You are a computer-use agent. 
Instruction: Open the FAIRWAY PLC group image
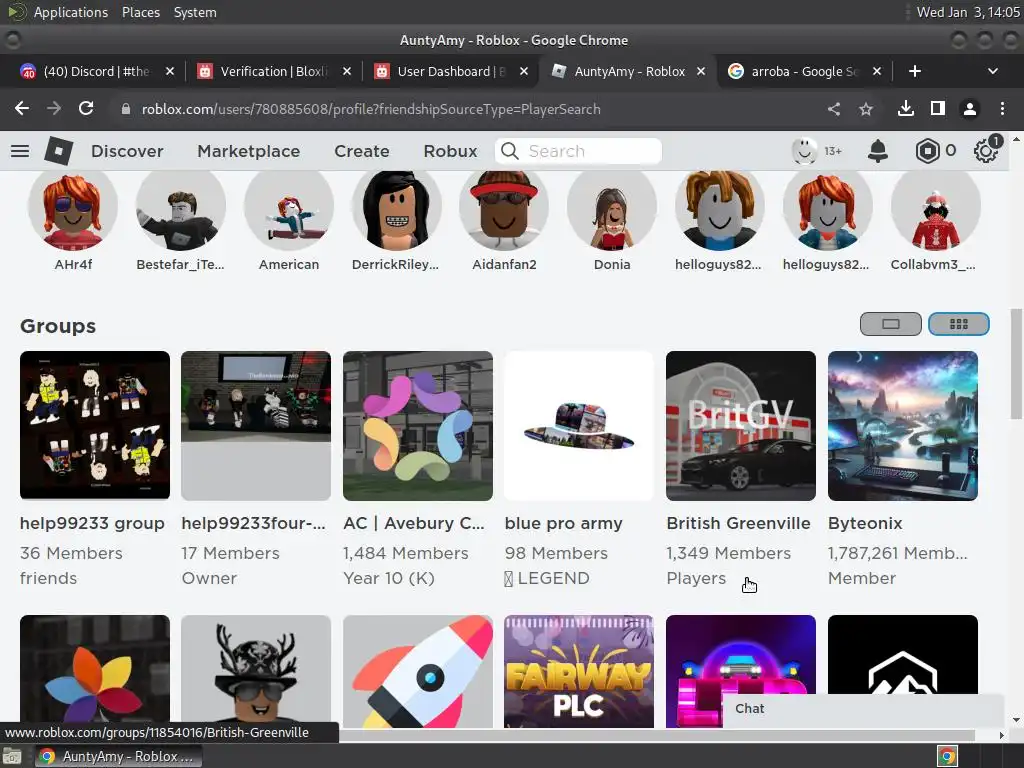pyautogui.click(x=579, y=671)
